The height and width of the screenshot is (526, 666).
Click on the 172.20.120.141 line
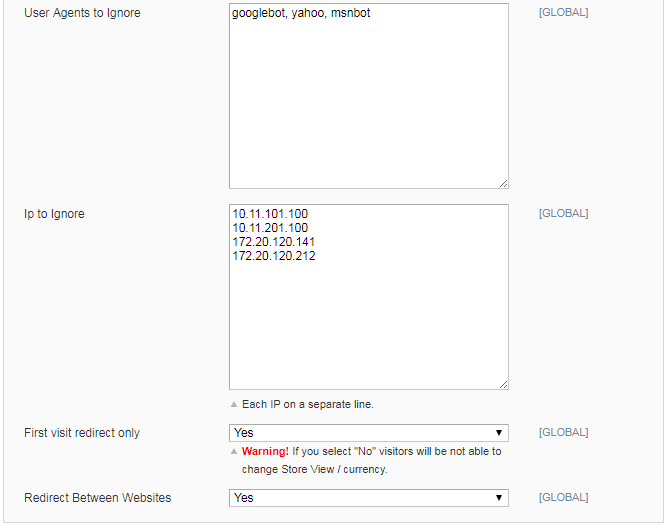pos(274,242)
